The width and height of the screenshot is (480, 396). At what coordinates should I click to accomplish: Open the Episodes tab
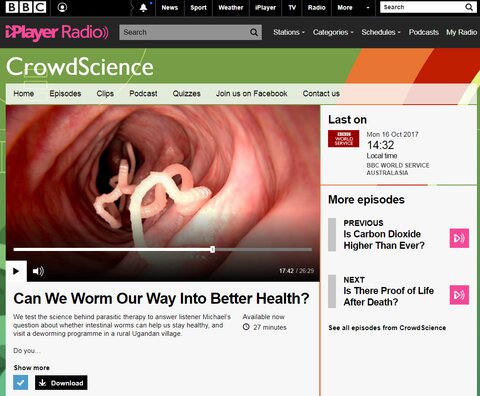(x=65, y=93)
